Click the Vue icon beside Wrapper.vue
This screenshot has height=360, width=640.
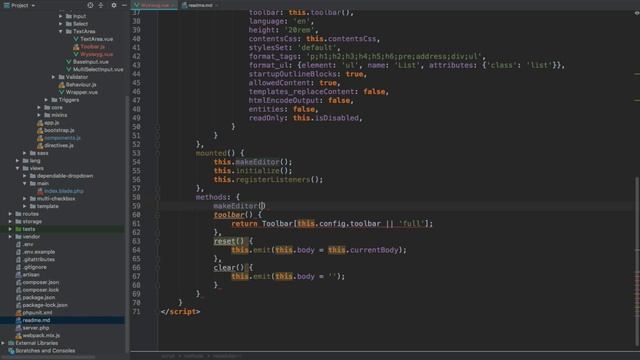coord(62,92)
